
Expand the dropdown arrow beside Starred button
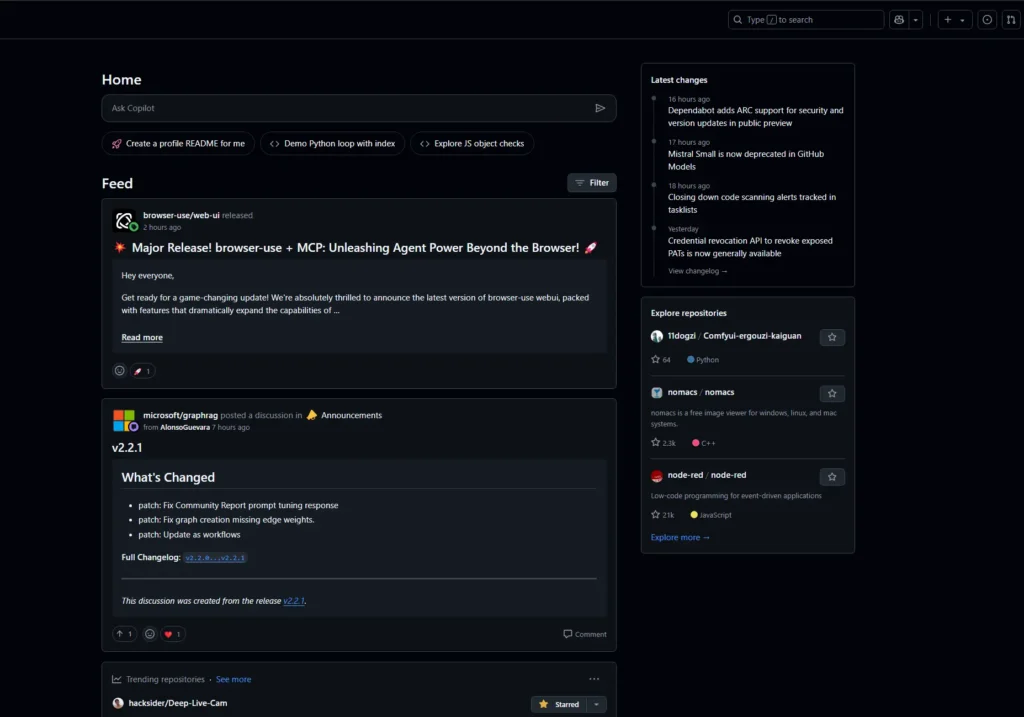pyautogui.click(x=597, y=705)
